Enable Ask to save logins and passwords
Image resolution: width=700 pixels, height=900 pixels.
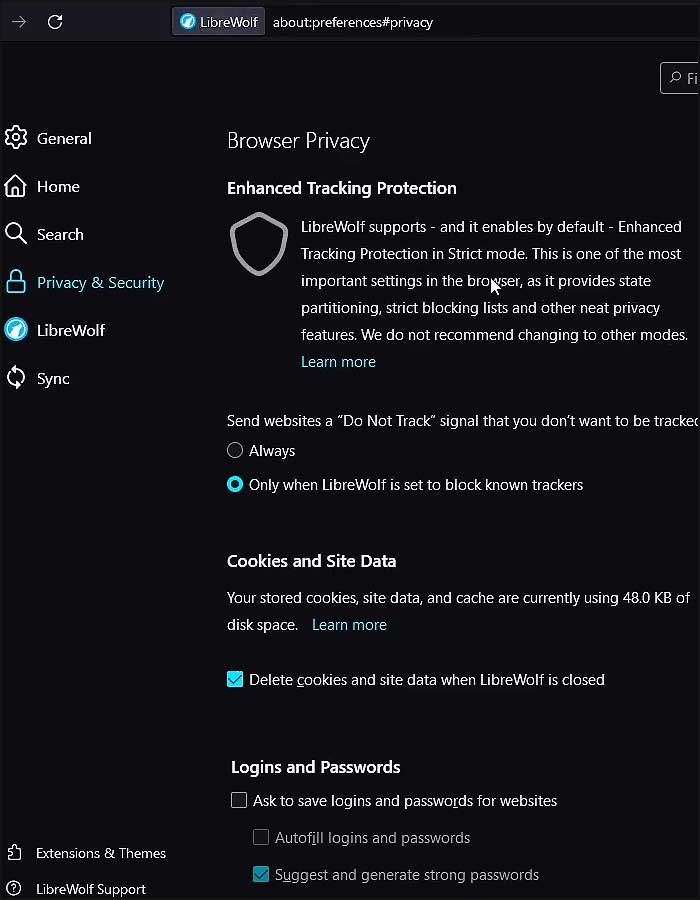[x=239, y=800]
